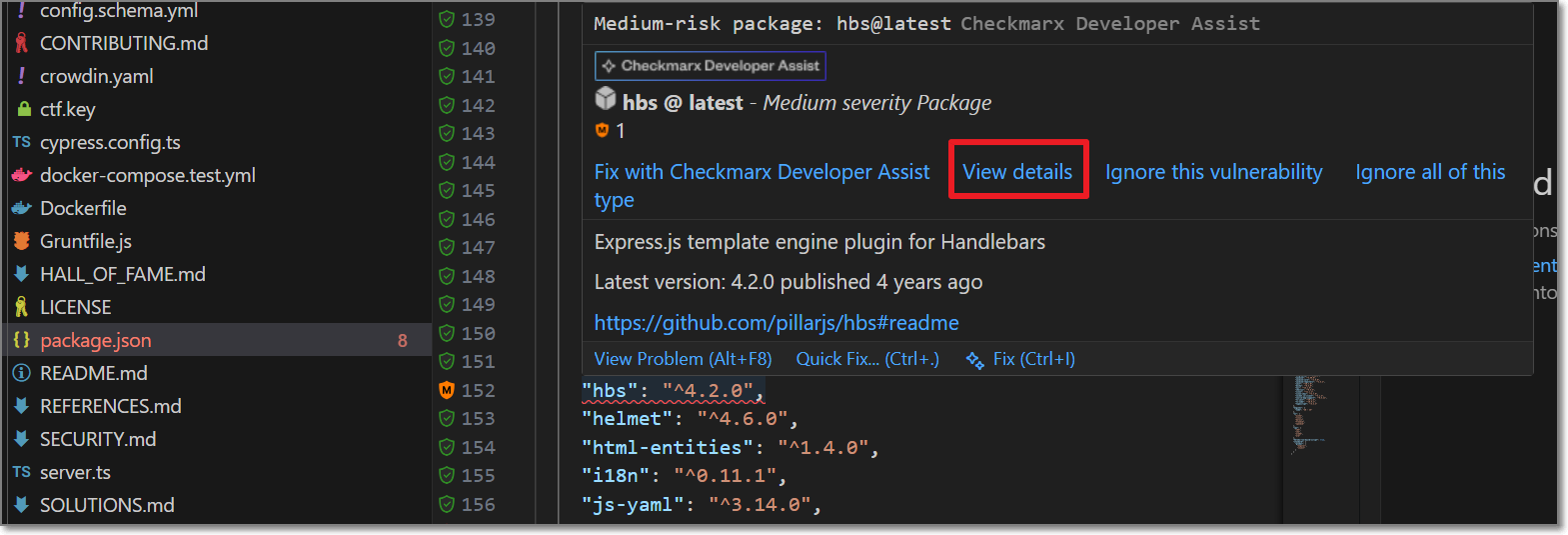Viewport: 1568px width, 535px height.
Task: Click the sparkle icon beside Fix (Ctrl+I)
Action: coord(974,360)
